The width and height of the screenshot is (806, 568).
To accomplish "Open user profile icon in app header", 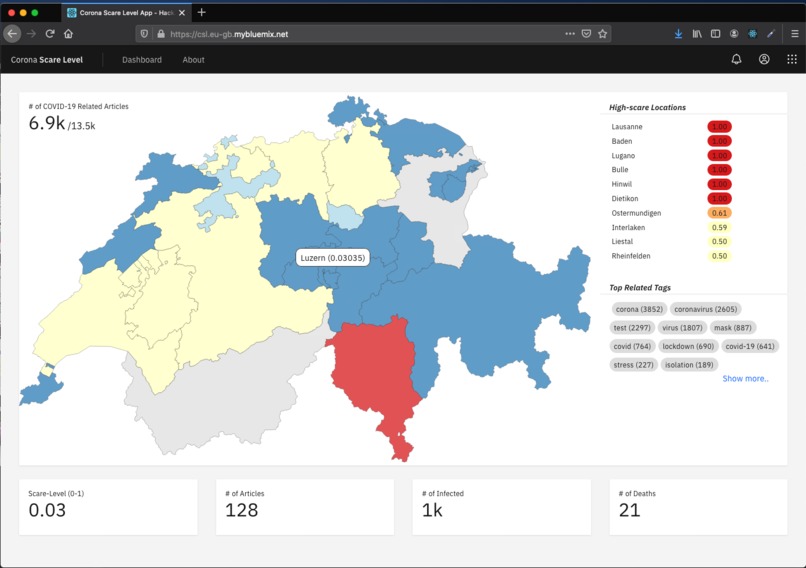I will (764, 60).
